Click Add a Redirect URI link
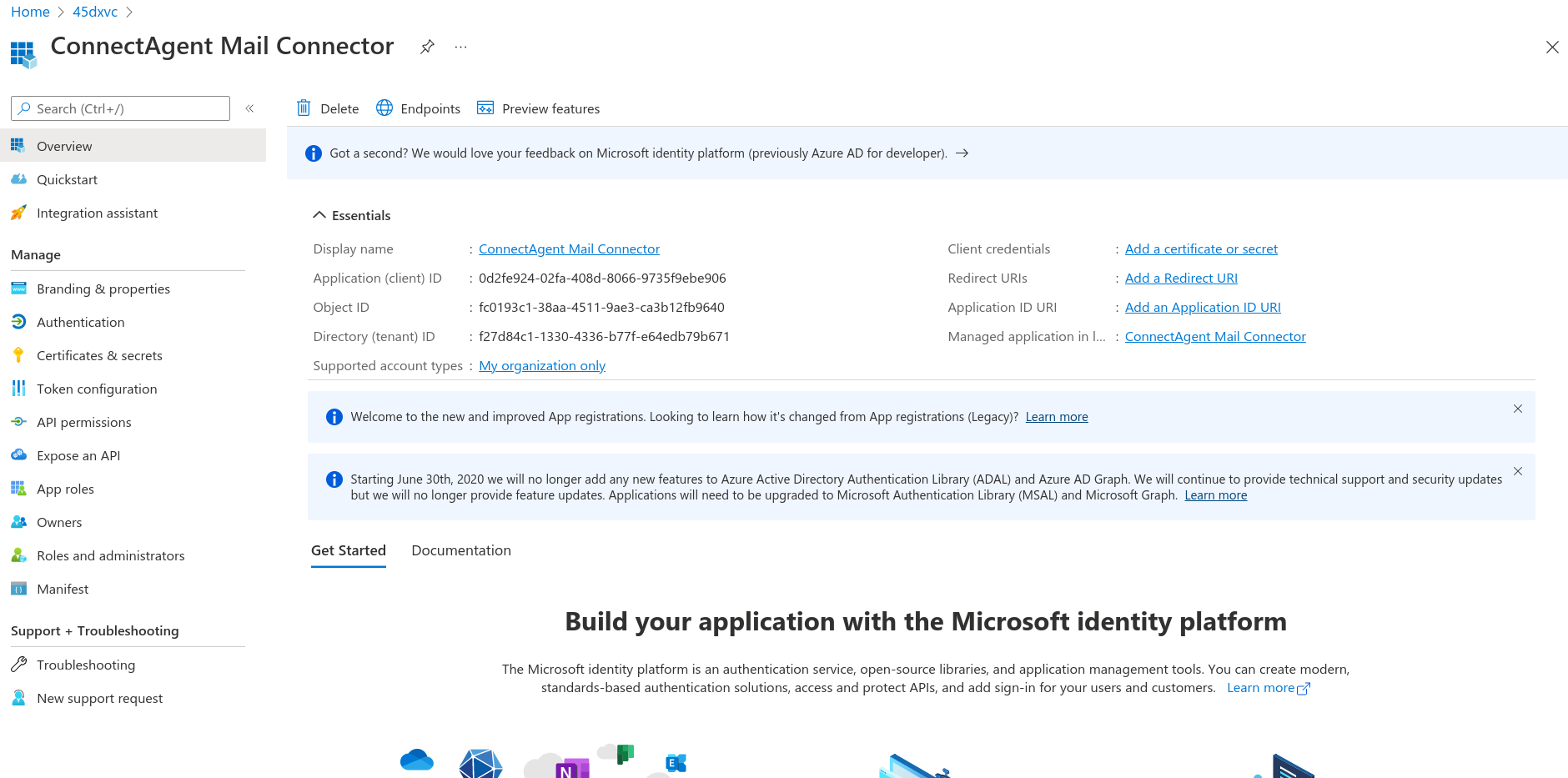Screen dimensions: 1568x778 pos(1181,278)
